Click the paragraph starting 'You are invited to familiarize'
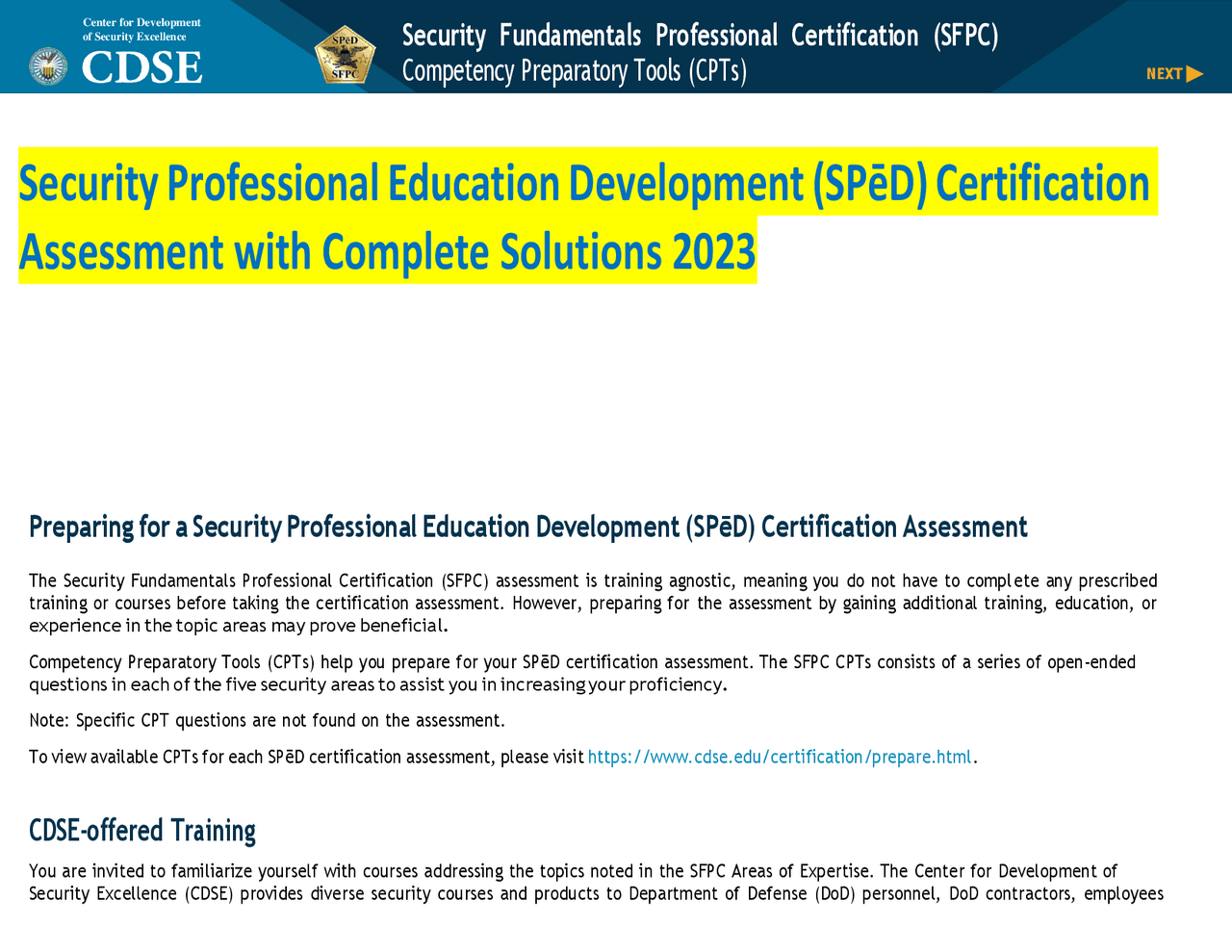1232x952 pixels. [596, 883]
